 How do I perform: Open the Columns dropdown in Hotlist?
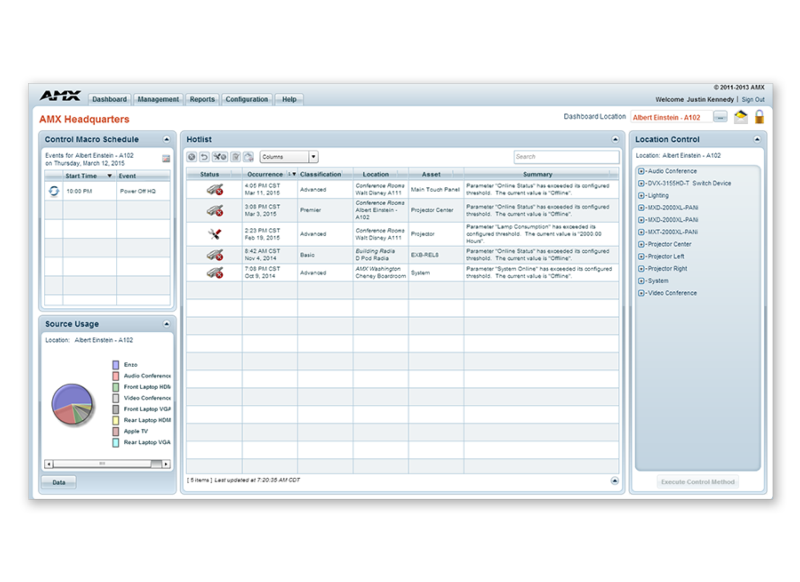(x=289, y=157)
